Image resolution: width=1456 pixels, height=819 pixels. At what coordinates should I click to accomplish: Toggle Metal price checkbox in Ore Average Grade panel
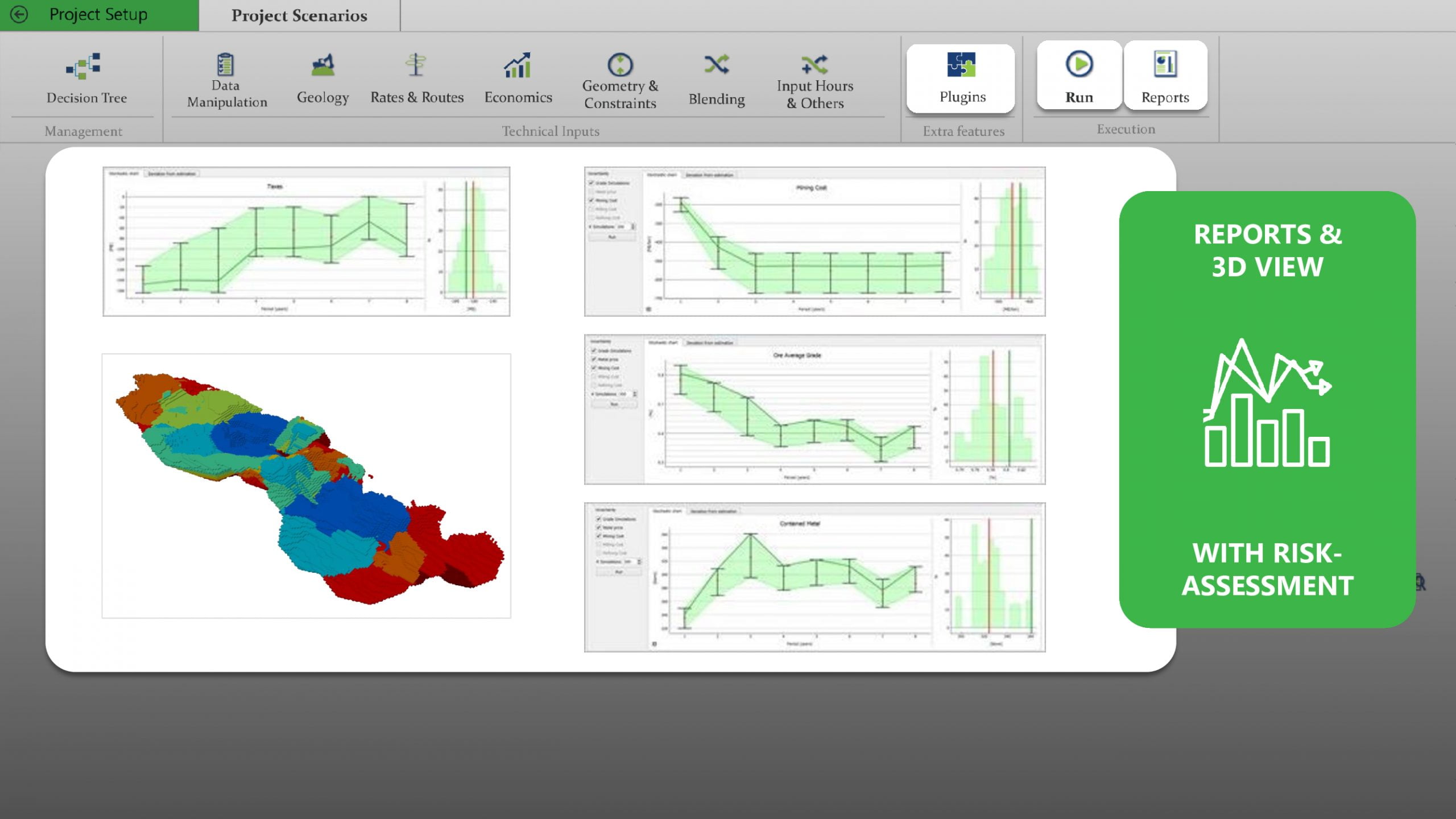[x=594, y=359]
